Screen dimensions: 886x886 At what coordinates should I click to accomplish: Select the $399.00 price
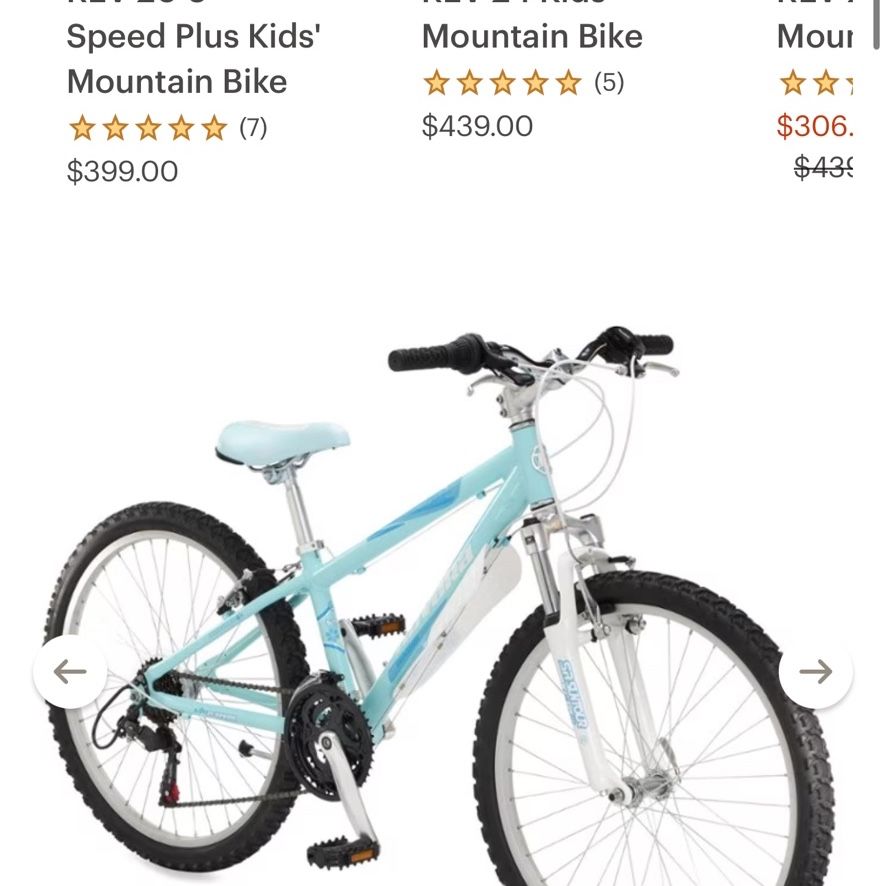[122, 171]
